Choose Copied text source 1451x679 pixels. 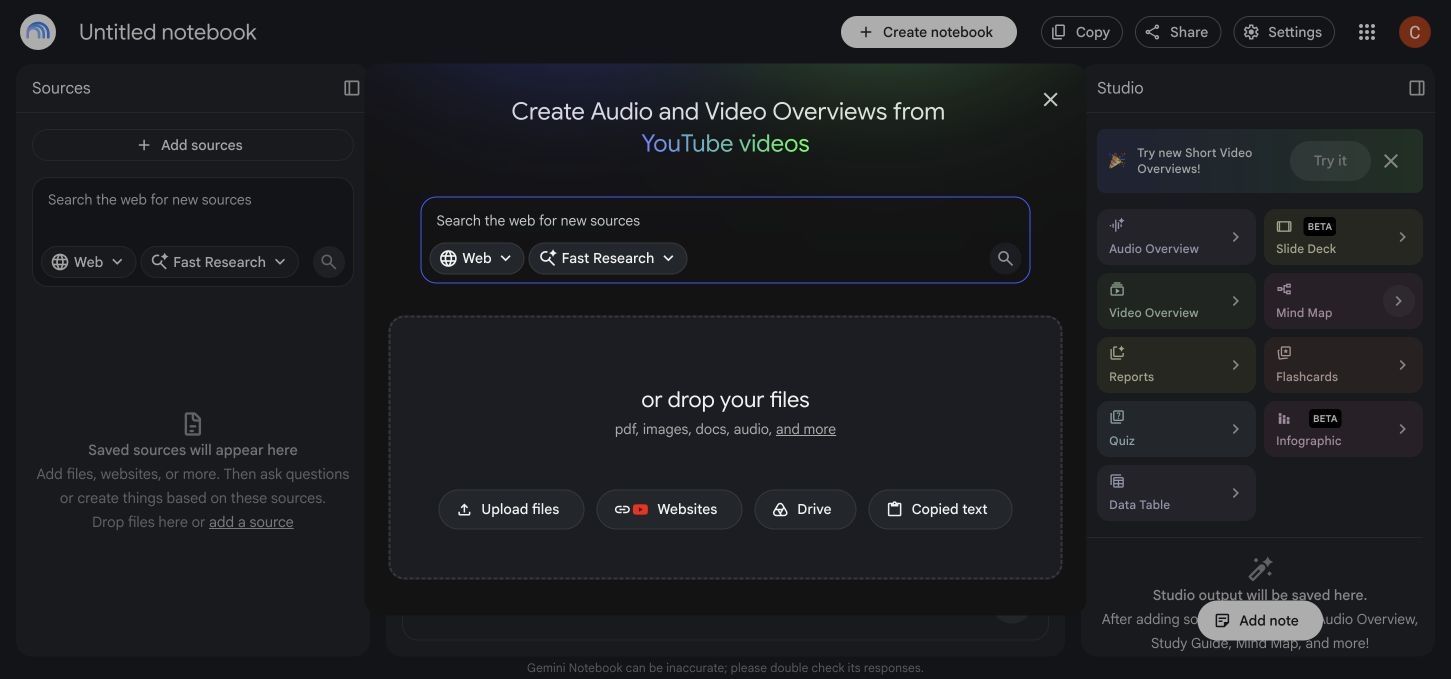coord(940,509)
